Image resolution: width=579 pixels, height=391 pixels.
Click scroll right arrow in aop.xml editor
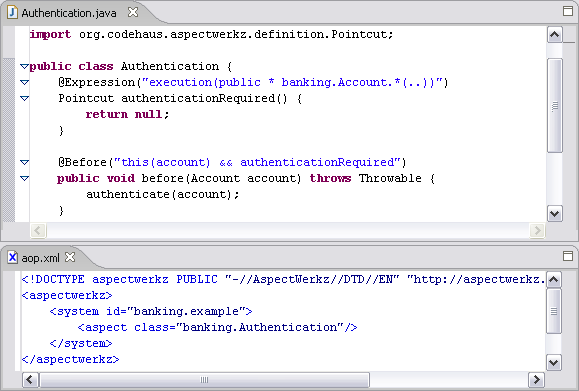(x=536, y=380)
